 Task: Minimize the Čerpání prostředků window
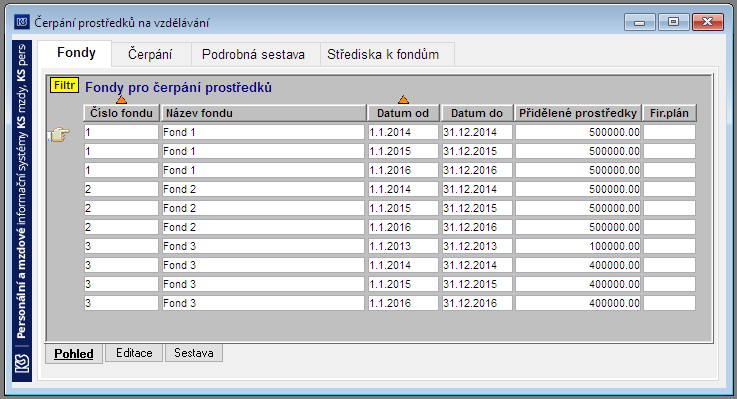[640, 22]
